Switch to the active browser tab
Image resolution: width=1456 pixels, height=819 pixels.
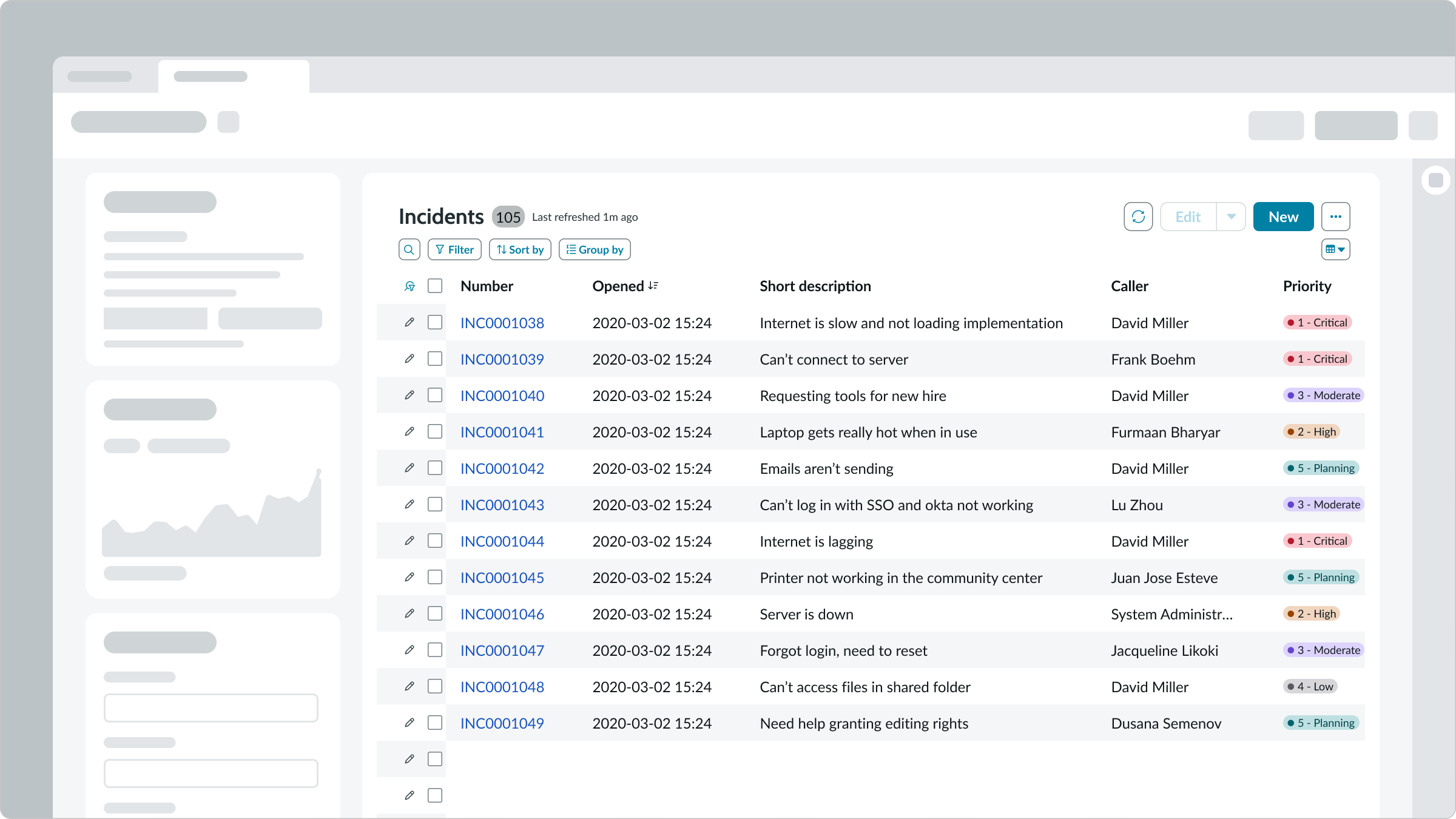pyautogui.click(x=234, y=76)
